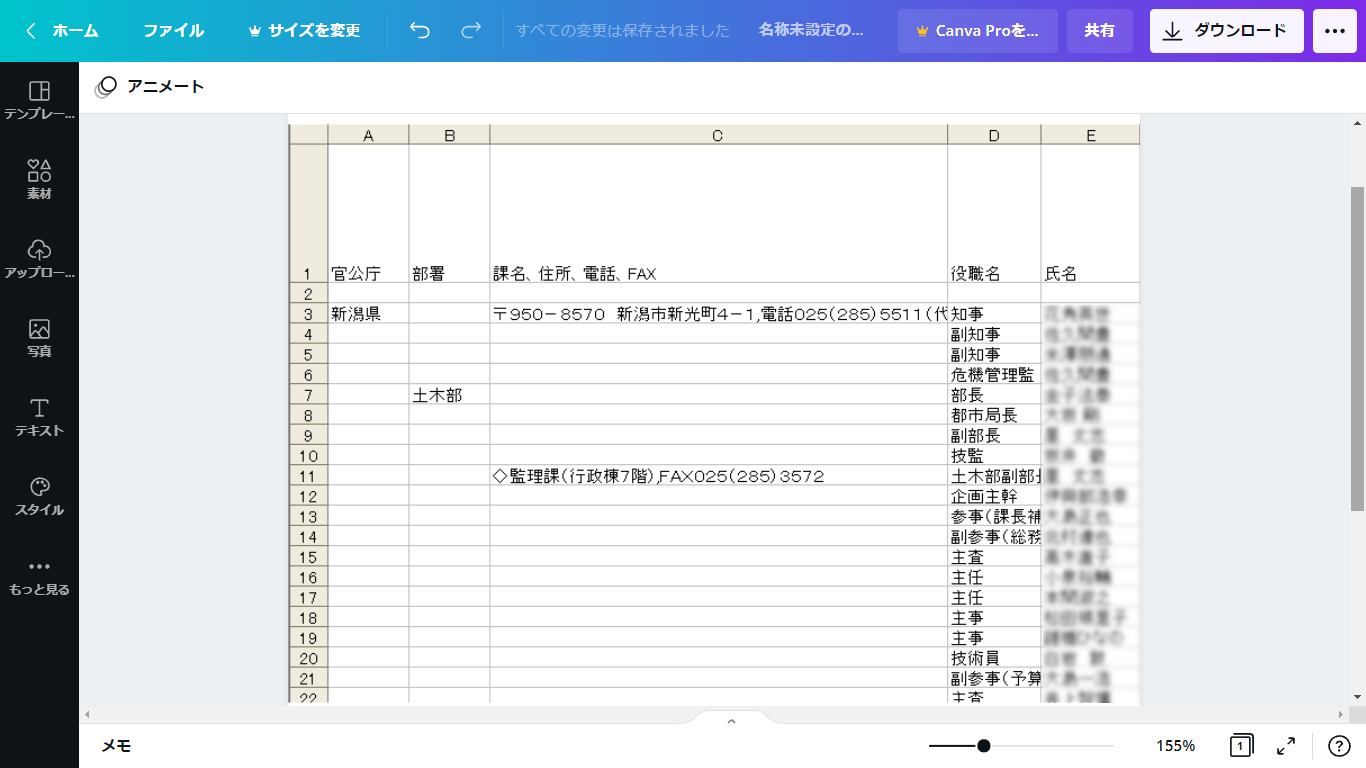The image size is (1366, 768).
Task: Open the 素材 elements panel
Action: click(x=39, y=180)
